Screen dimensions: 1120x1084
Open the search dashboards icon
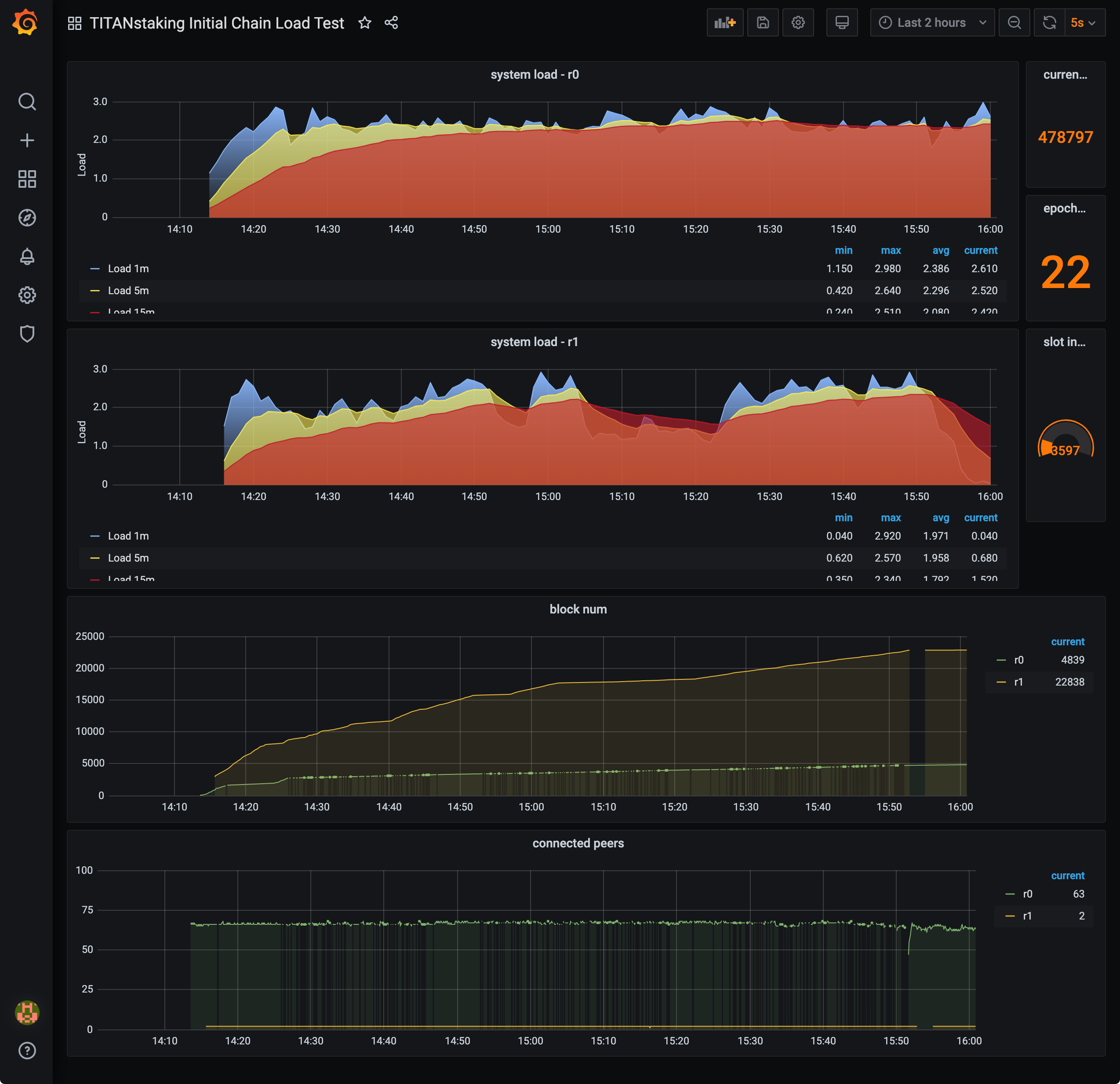coord(27,102)
